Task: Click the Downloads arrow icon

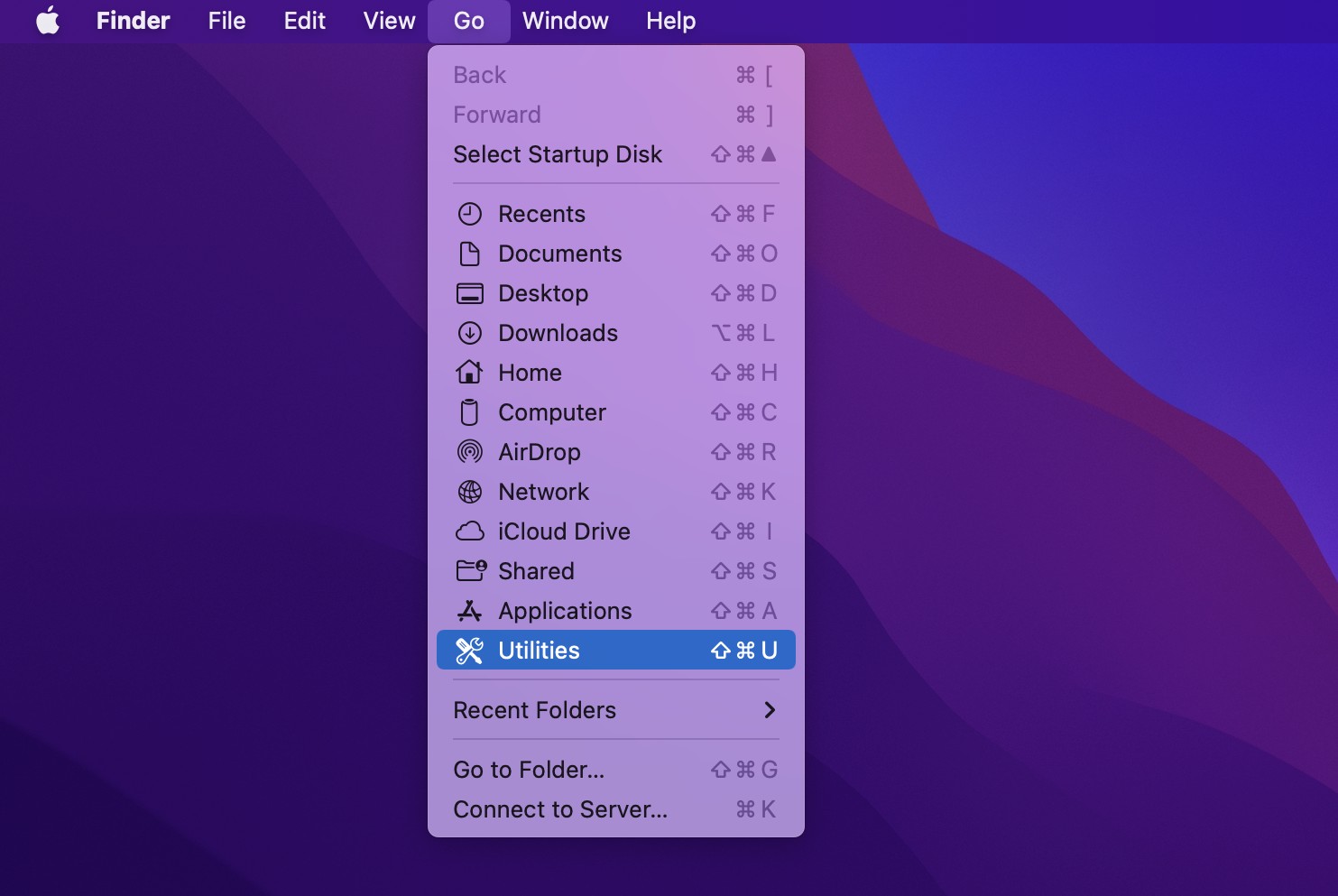Action: tap(470, 333)
